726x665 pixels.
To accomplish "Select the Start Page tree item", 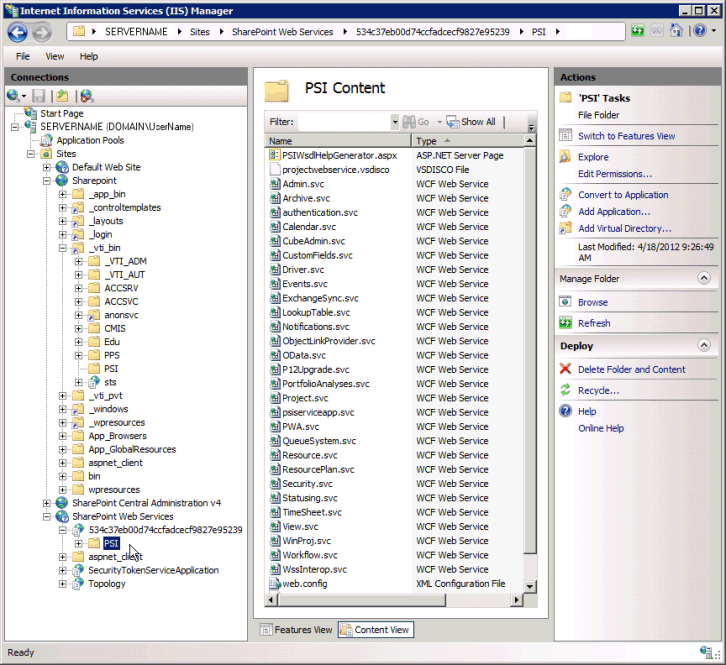I will [x=62, y=113].
